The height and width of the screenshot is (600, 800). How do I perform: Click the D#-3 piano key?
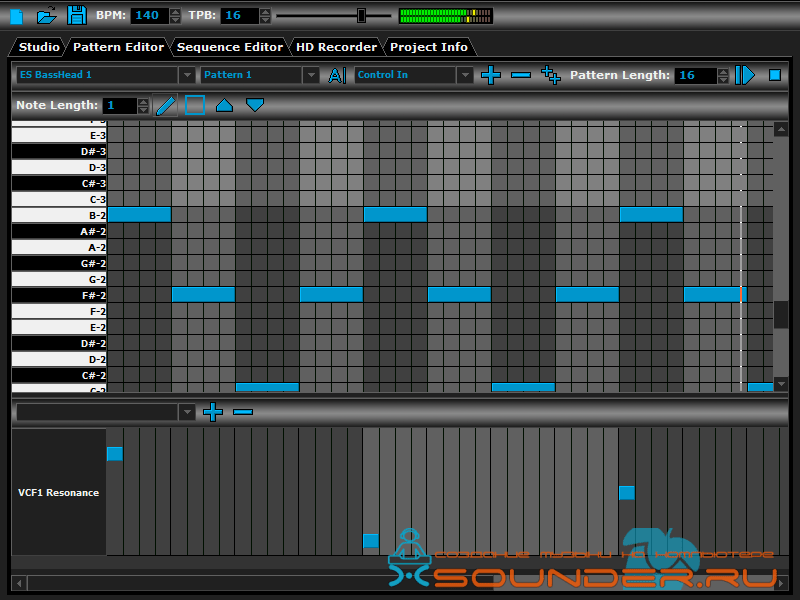[x=59, y=152]
